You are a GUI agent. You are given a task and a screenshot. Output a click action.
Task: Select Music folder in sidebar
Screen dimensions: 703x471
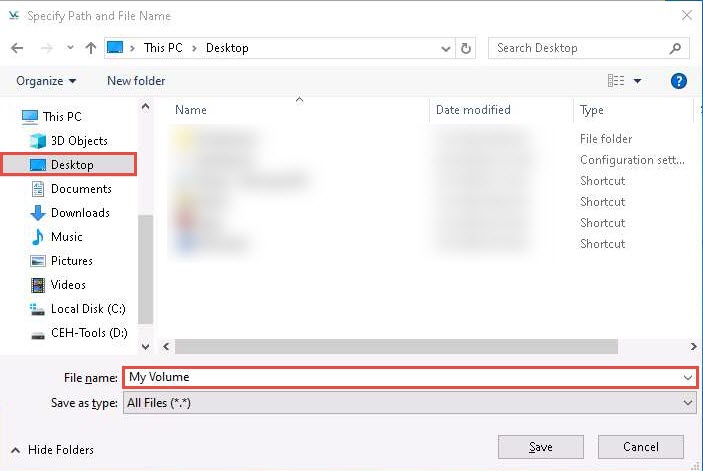pos(66,237)
